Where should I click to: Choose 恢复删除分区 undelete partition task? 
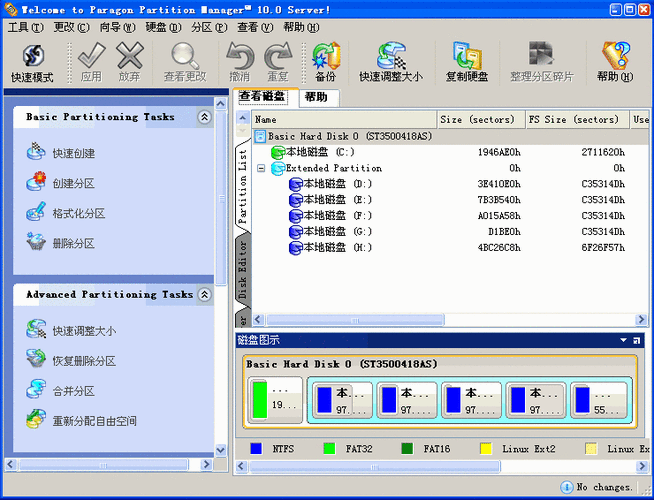coord(71,361)
